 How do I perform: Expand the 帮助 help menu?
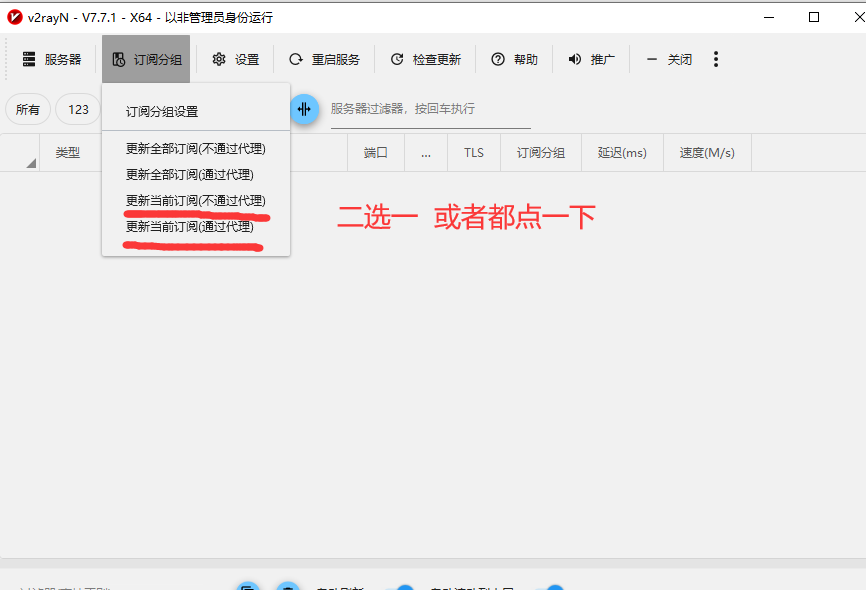point(514,60)
